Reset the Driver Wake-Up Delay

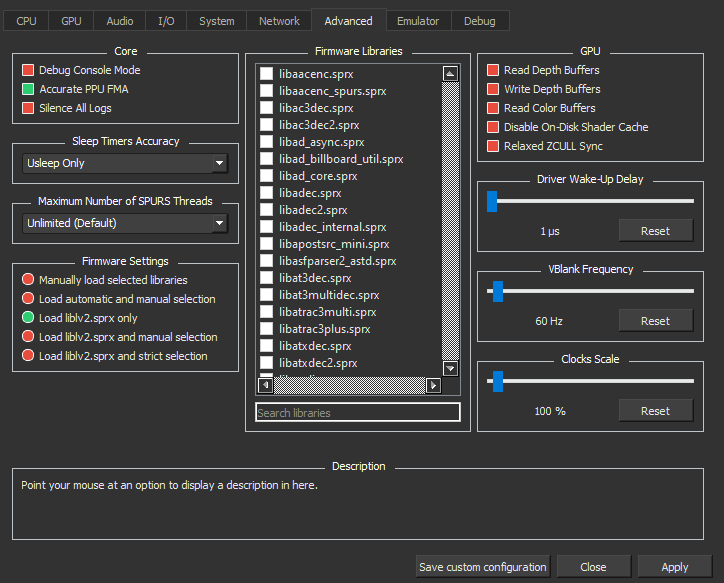[655, 231]
